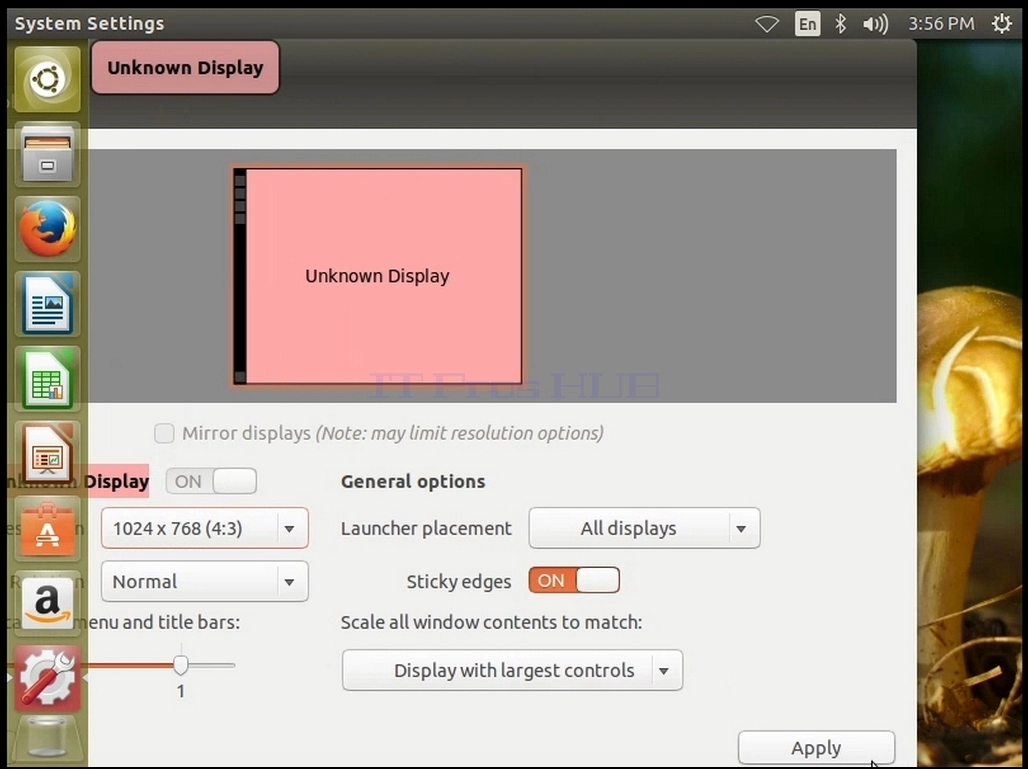Open the Ubuntu Dash home launcher icon
This screenshot has height=769, width=1028.
[47, 79]
